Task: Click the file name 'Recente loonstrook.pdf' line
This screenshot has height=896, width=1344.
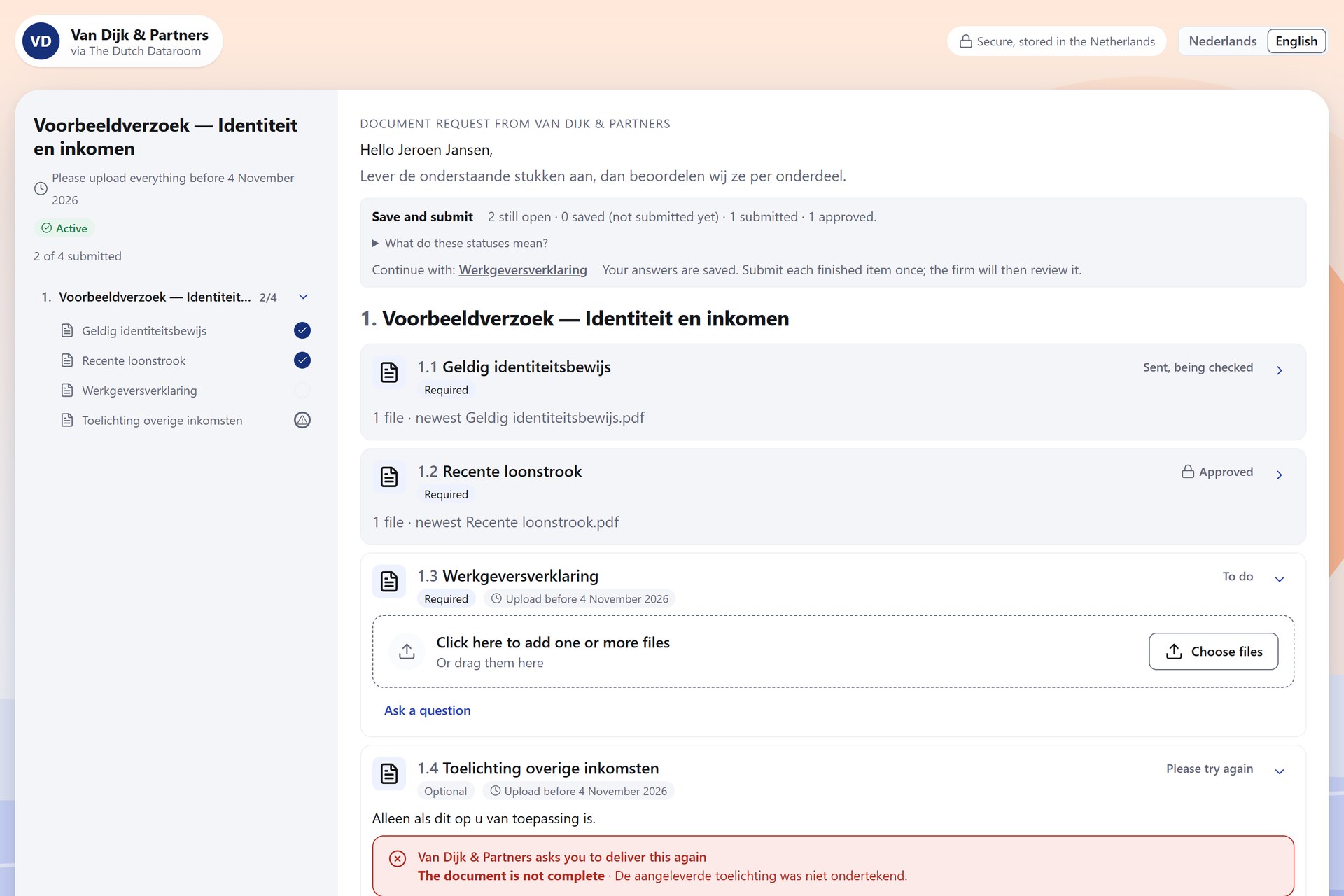Action: point(496,522)
